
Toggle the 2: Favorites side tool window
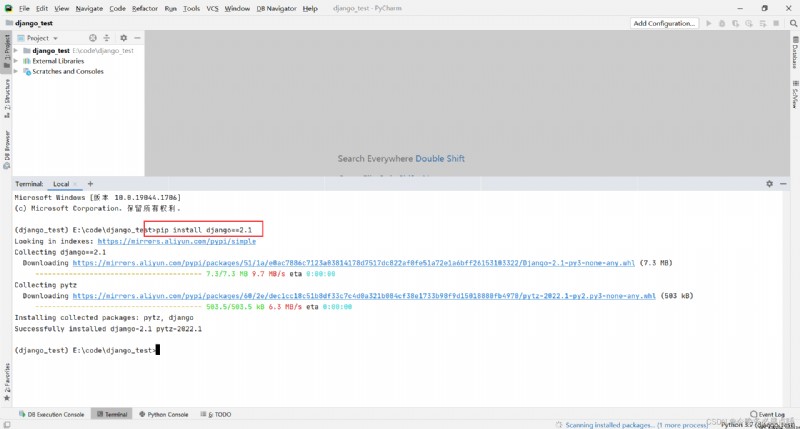7,382
